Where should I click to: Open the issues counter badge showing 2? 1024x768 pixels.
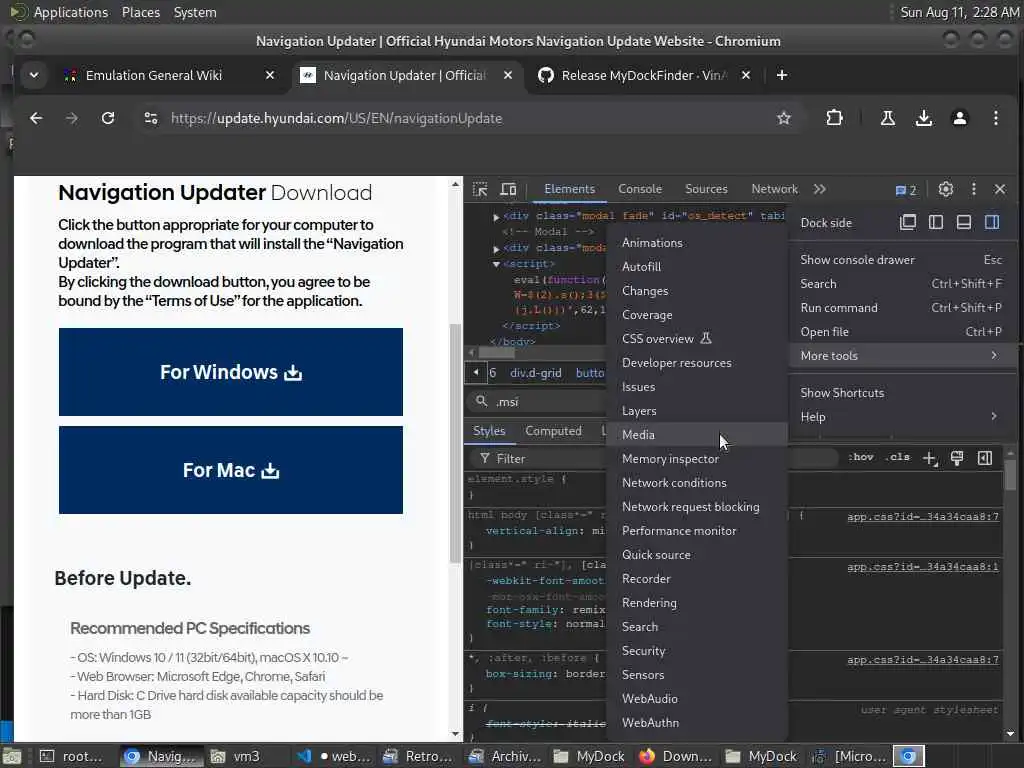[906, 190]
